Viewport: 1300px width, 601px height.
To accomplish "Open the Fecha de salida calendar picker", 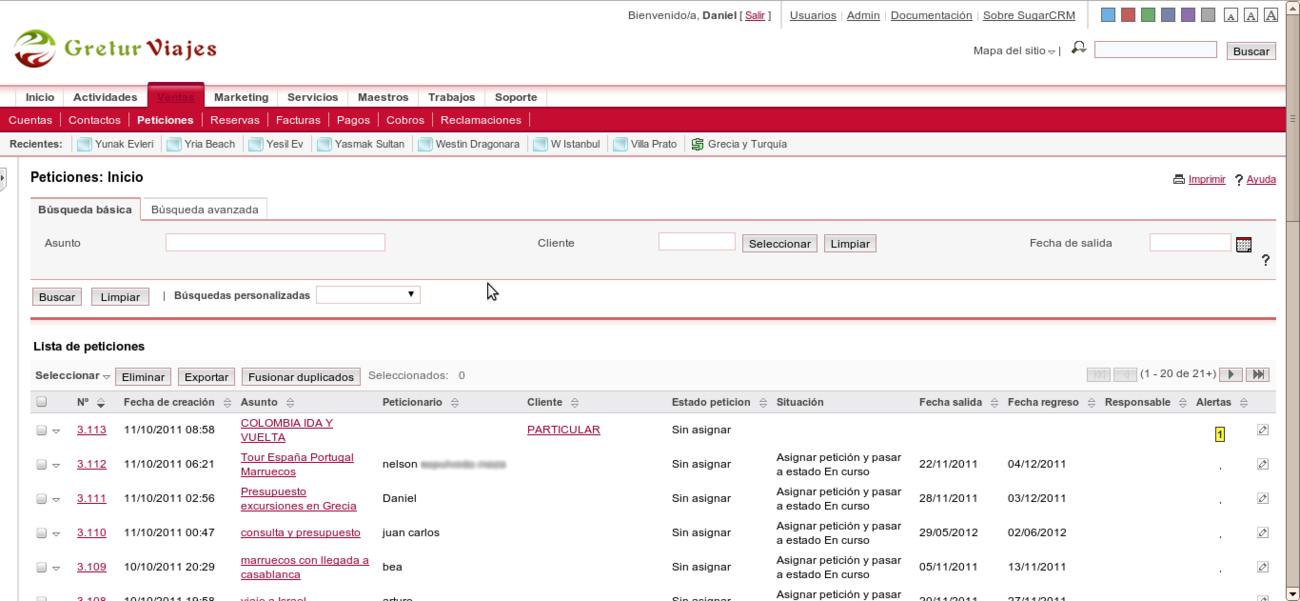I will [x=1243, y=244].
